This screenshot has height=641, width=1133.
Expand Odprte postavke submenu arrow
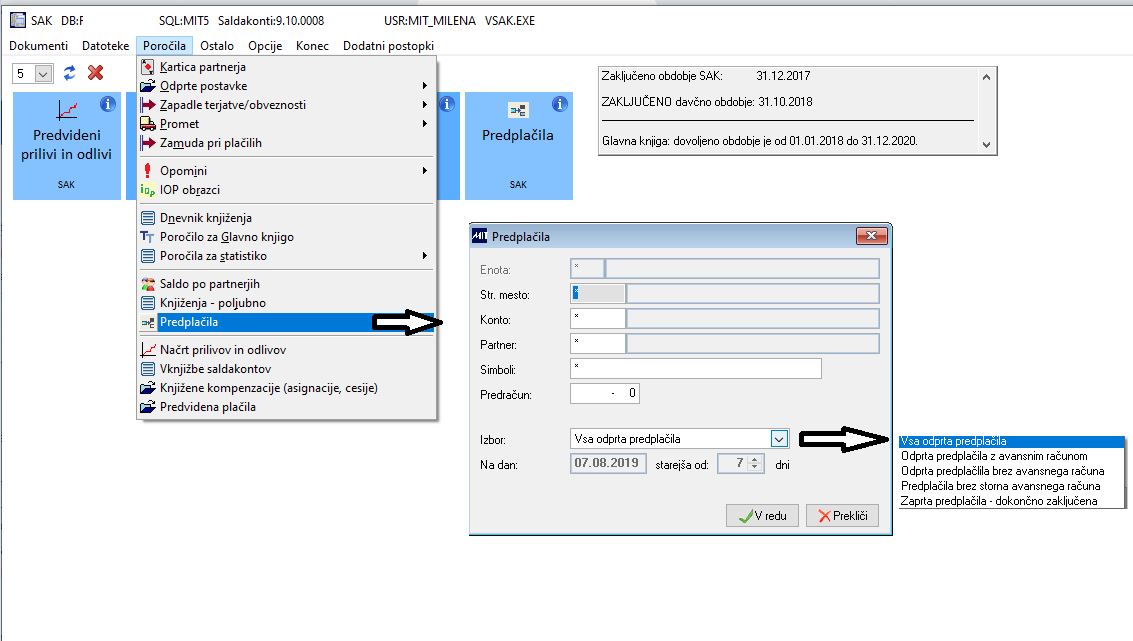[425, 86]
